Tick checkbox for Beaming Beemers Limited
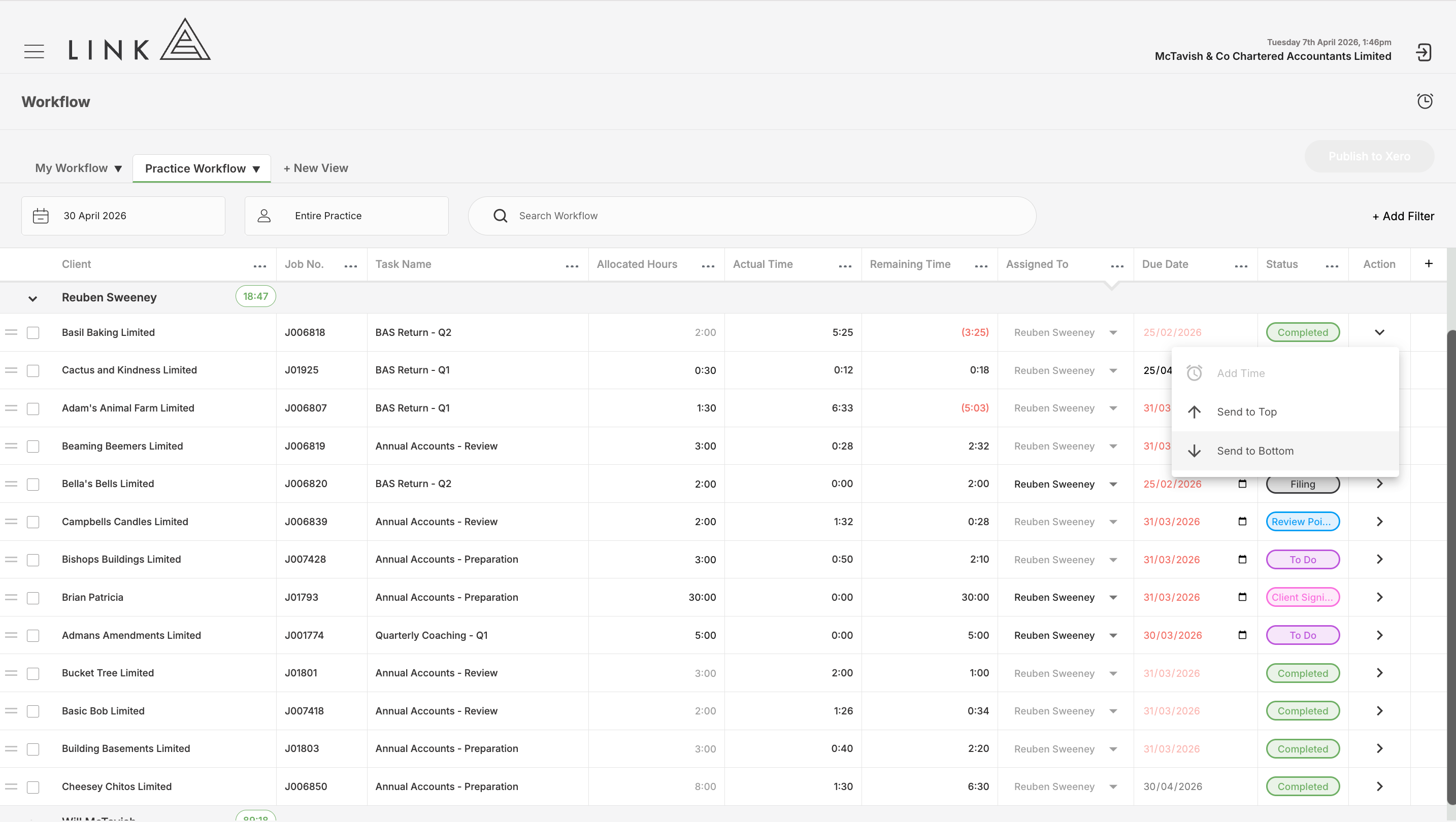 click(x=34, y=447)
